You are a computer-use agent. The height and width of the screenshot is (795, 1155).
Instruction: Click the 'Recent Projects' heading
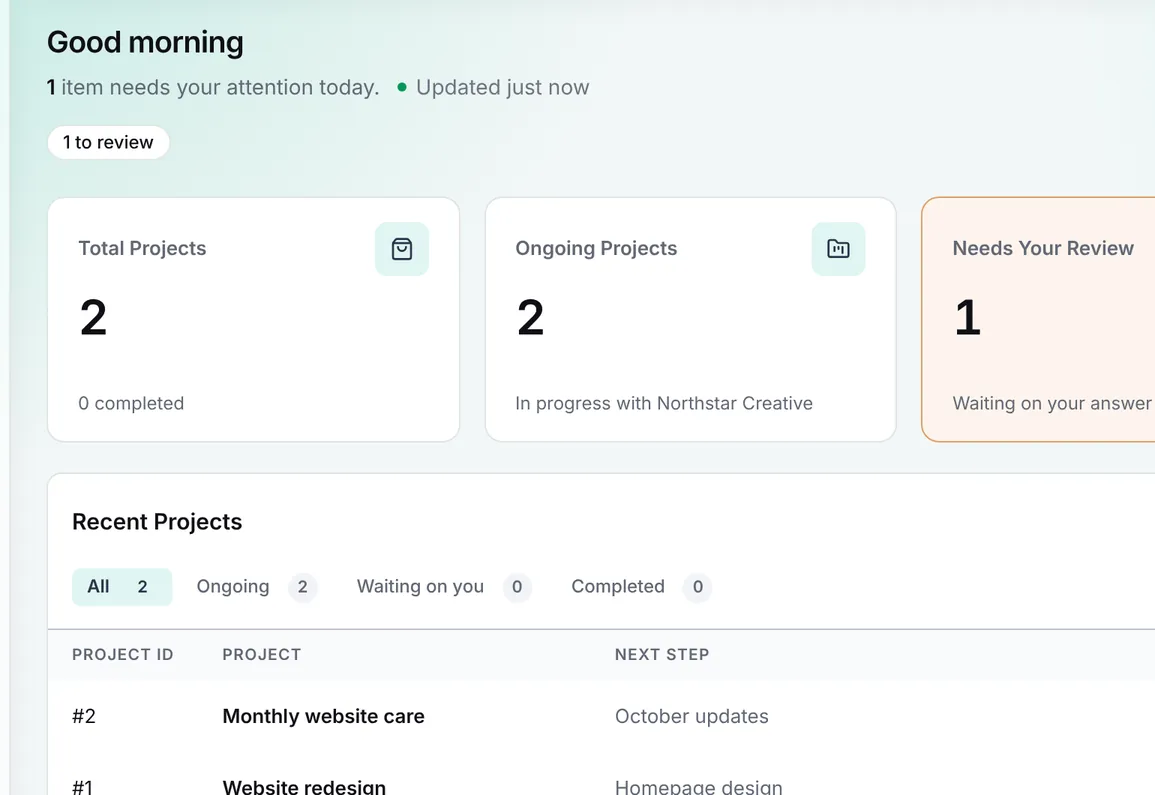157,522
